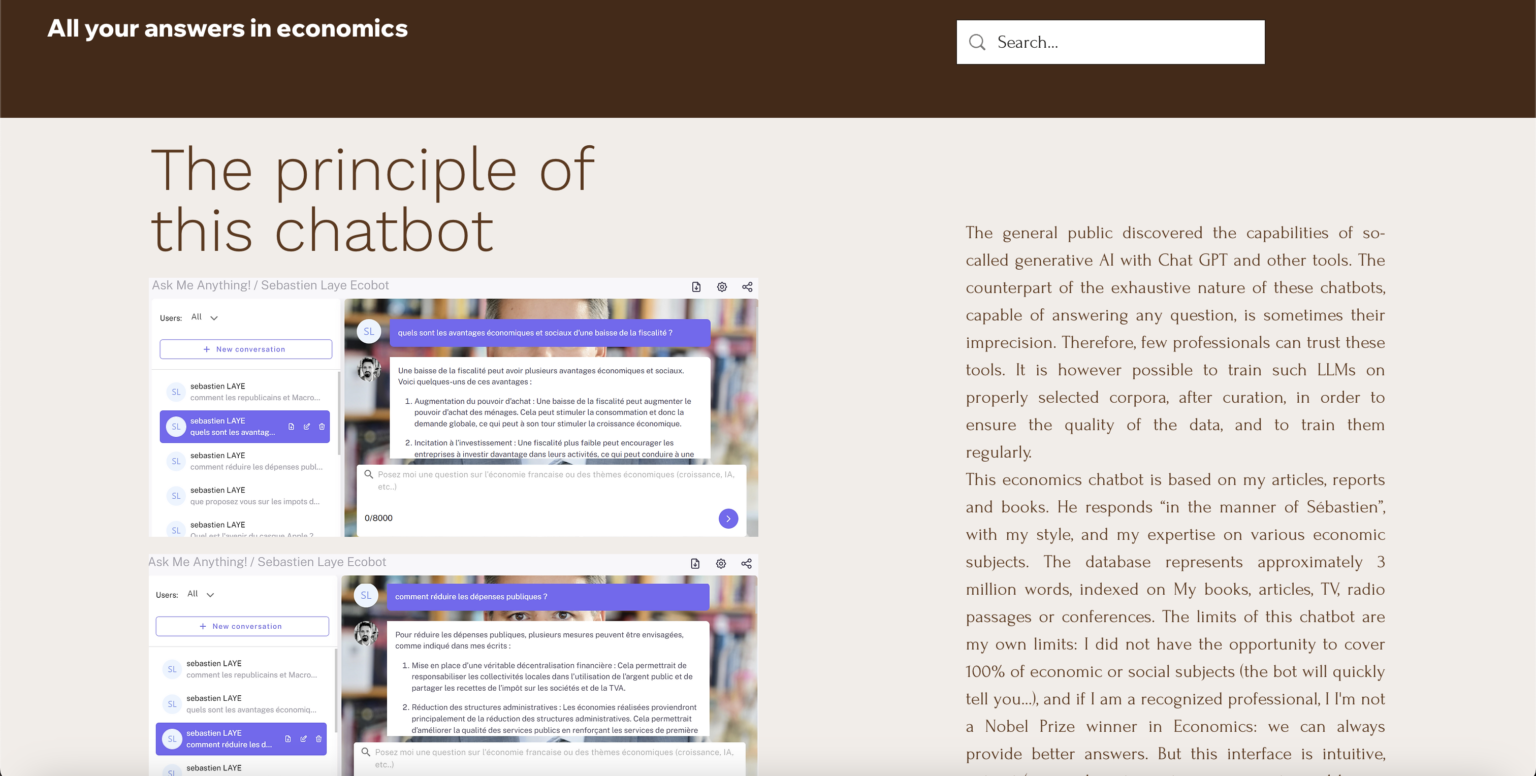Click the 'Posez moi une question' input in upper chatbot
This screenshot has height=776, width=1536.
[x=550, y=481]
